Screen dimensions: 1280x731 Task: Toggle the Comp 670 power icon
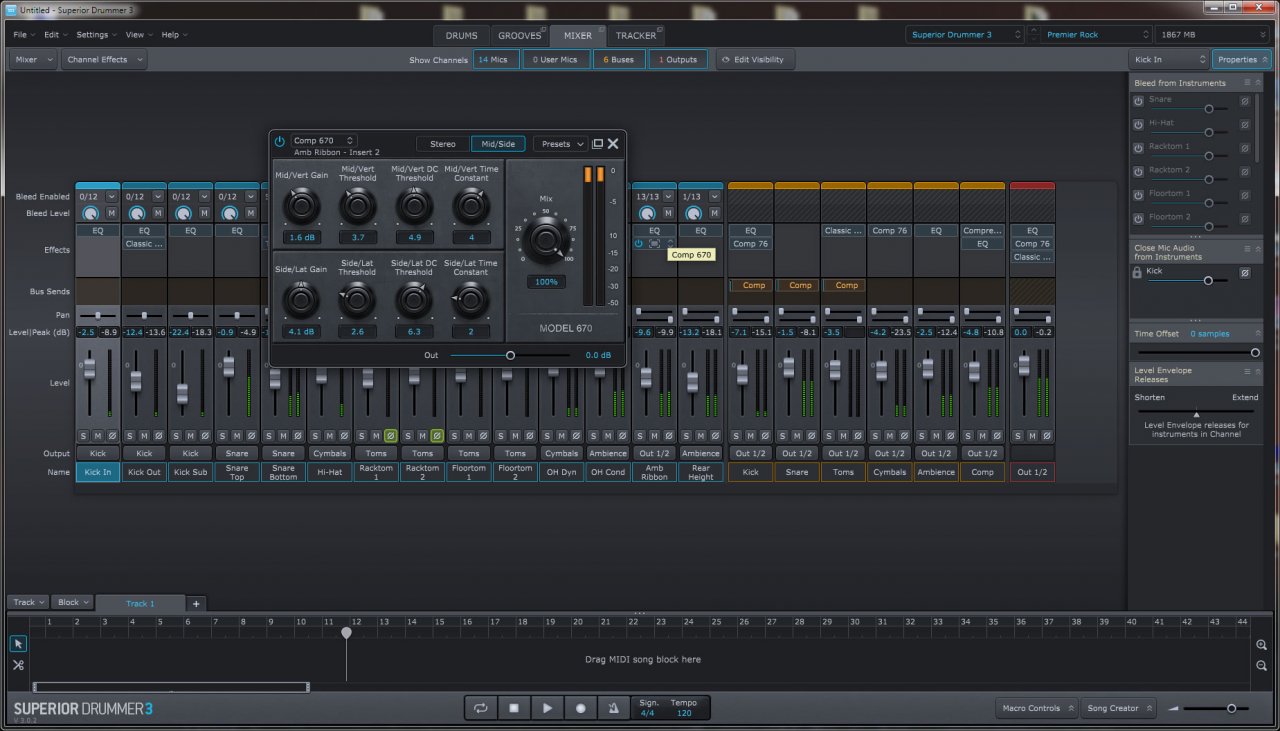tap(280, 142)
